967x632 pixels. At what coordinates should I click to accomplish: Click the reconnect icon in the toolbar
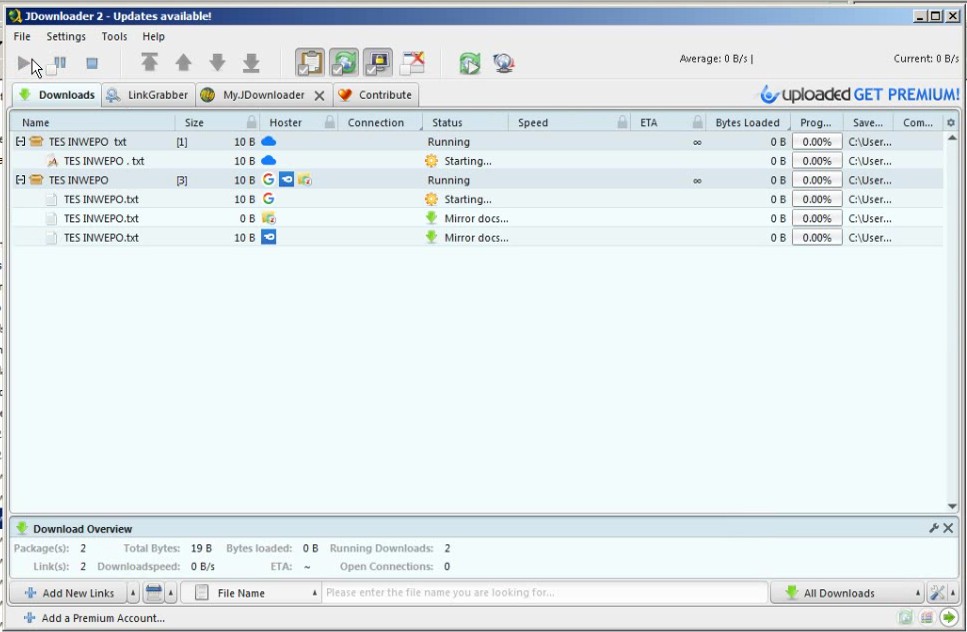pyautogui.click(x=469, y=63)
